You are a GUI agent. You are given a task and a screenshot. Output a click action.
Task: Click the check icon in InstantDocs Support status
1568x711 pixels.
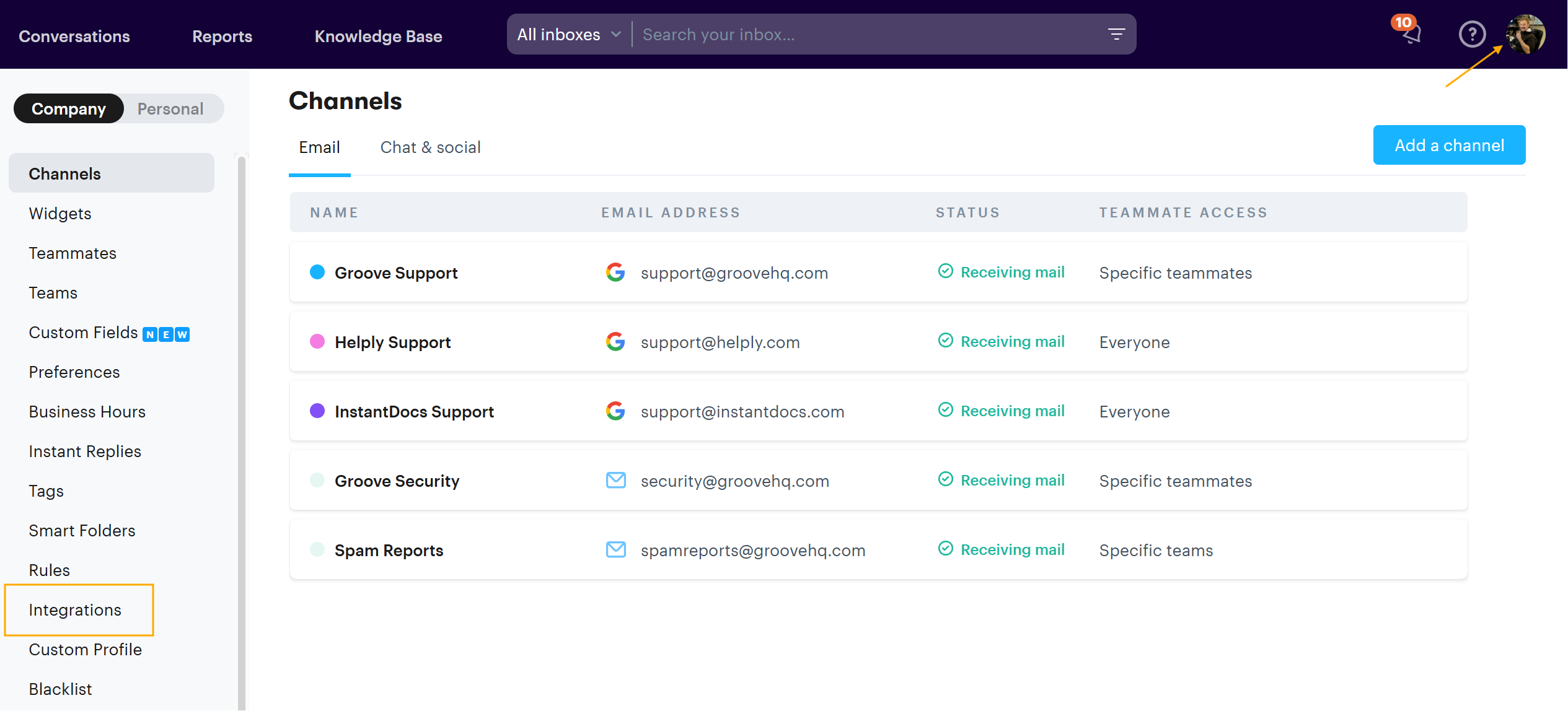click(946, 409)
